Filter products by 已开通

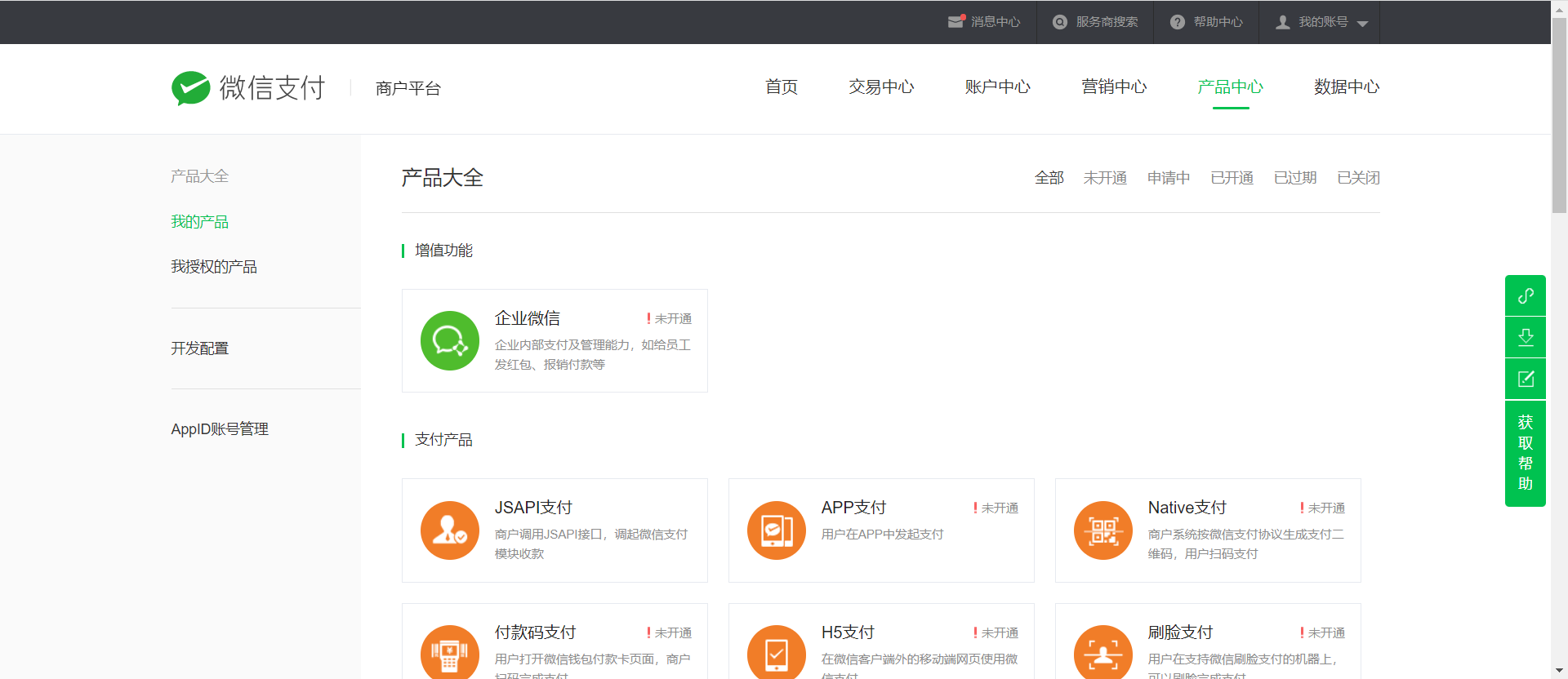[1232, 178]
